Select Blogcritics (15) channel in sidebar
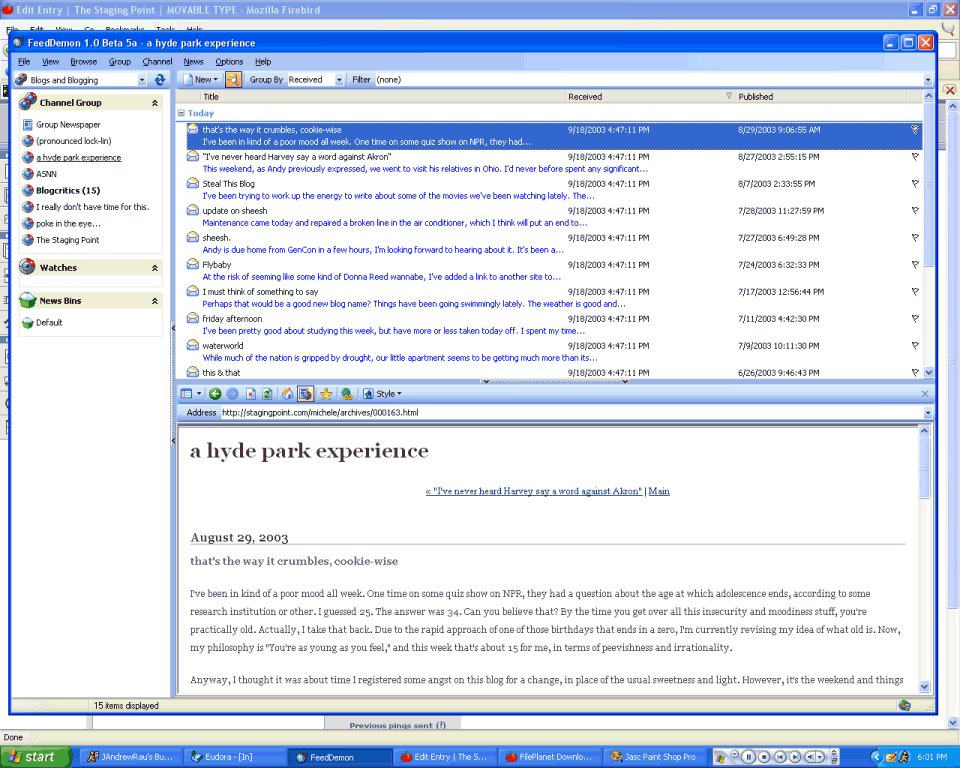 point(68,190)
